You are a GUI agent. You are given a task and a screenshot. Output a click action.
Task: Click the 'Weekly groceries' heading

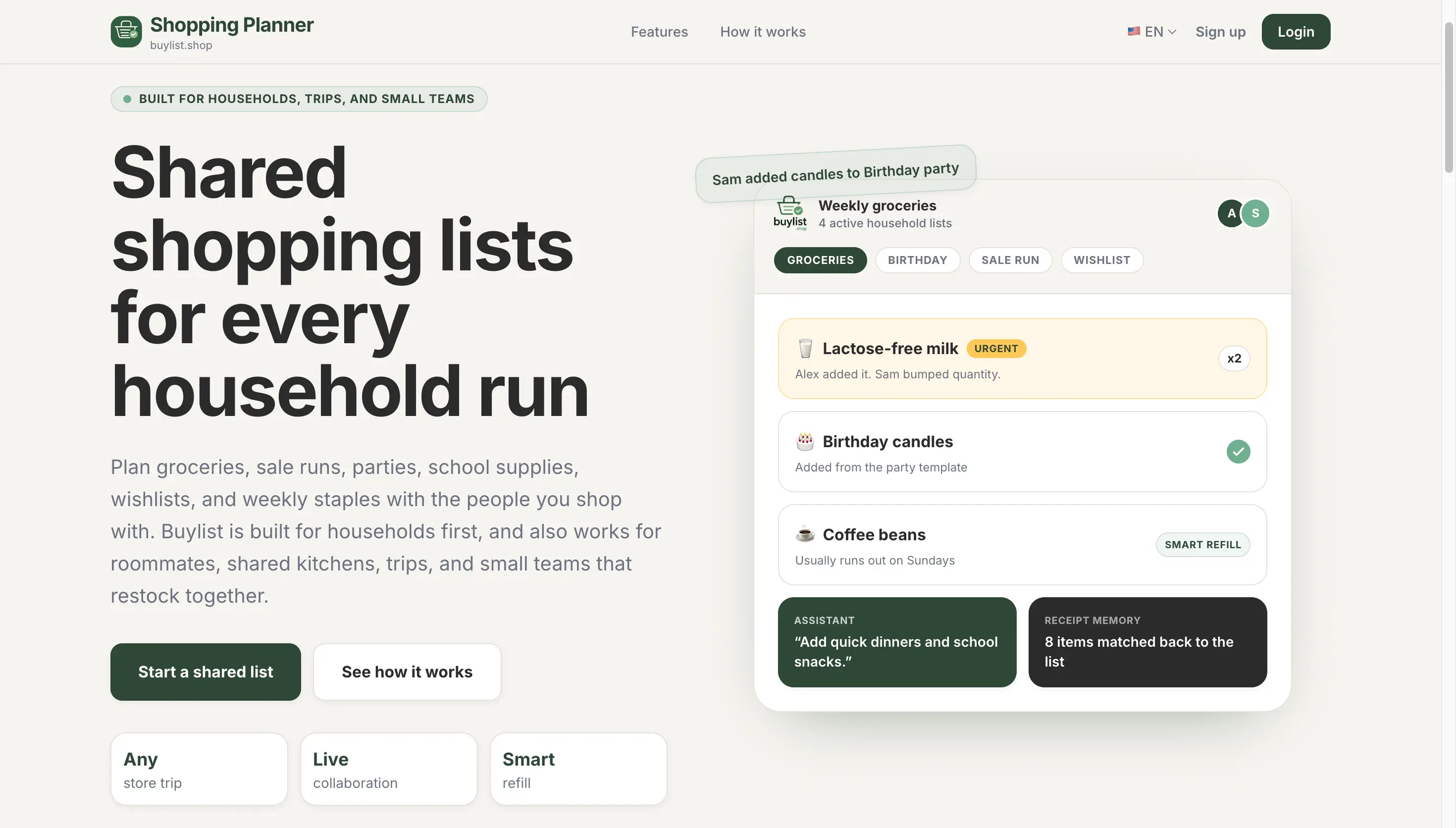877,206
